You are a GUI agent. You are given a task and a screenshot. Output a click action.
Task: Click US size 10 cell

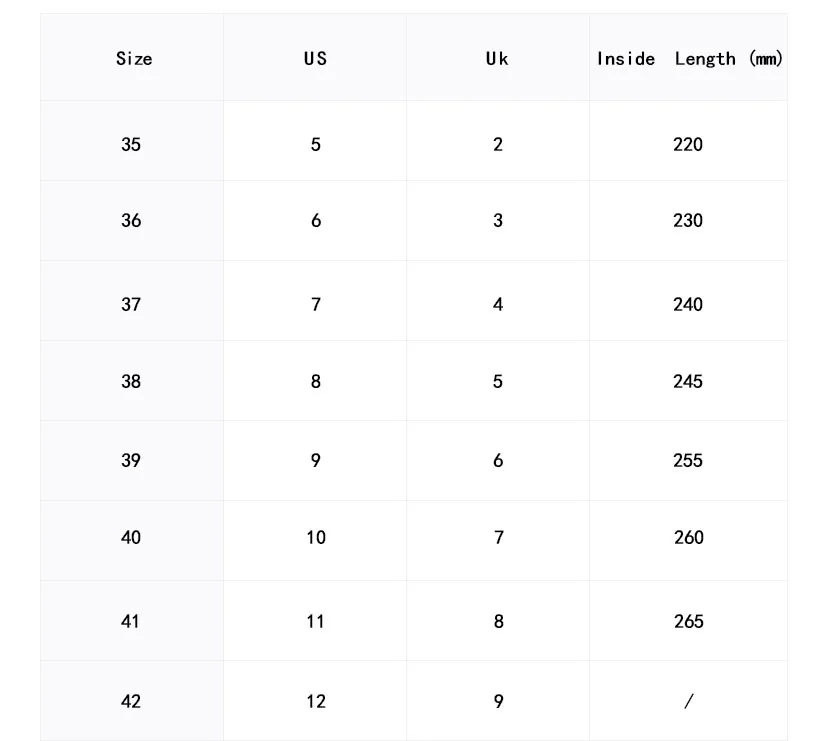coord(316,537)
